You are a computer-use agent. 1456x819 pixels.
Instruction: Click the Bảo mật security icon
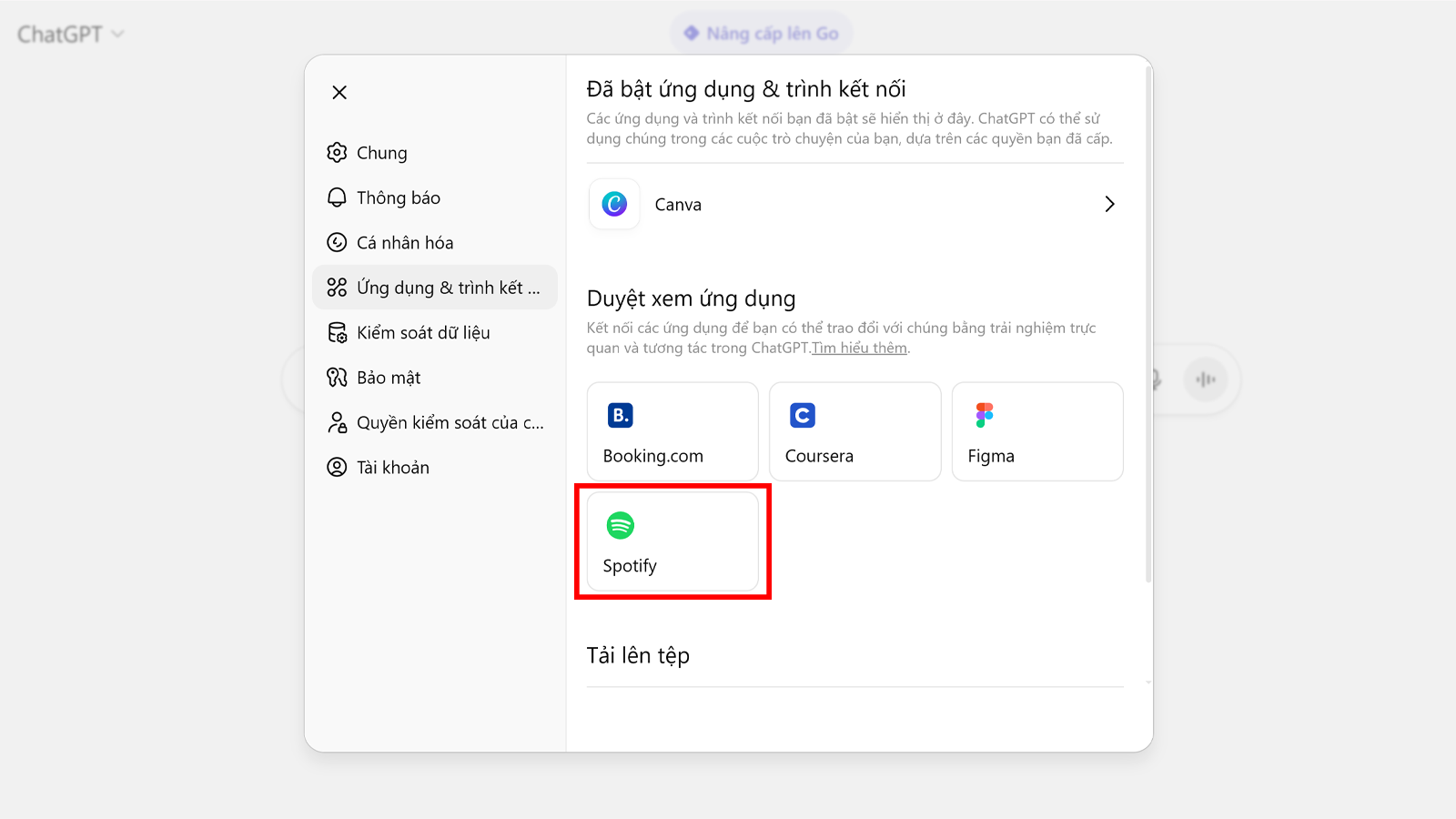[x=337, y=378]
